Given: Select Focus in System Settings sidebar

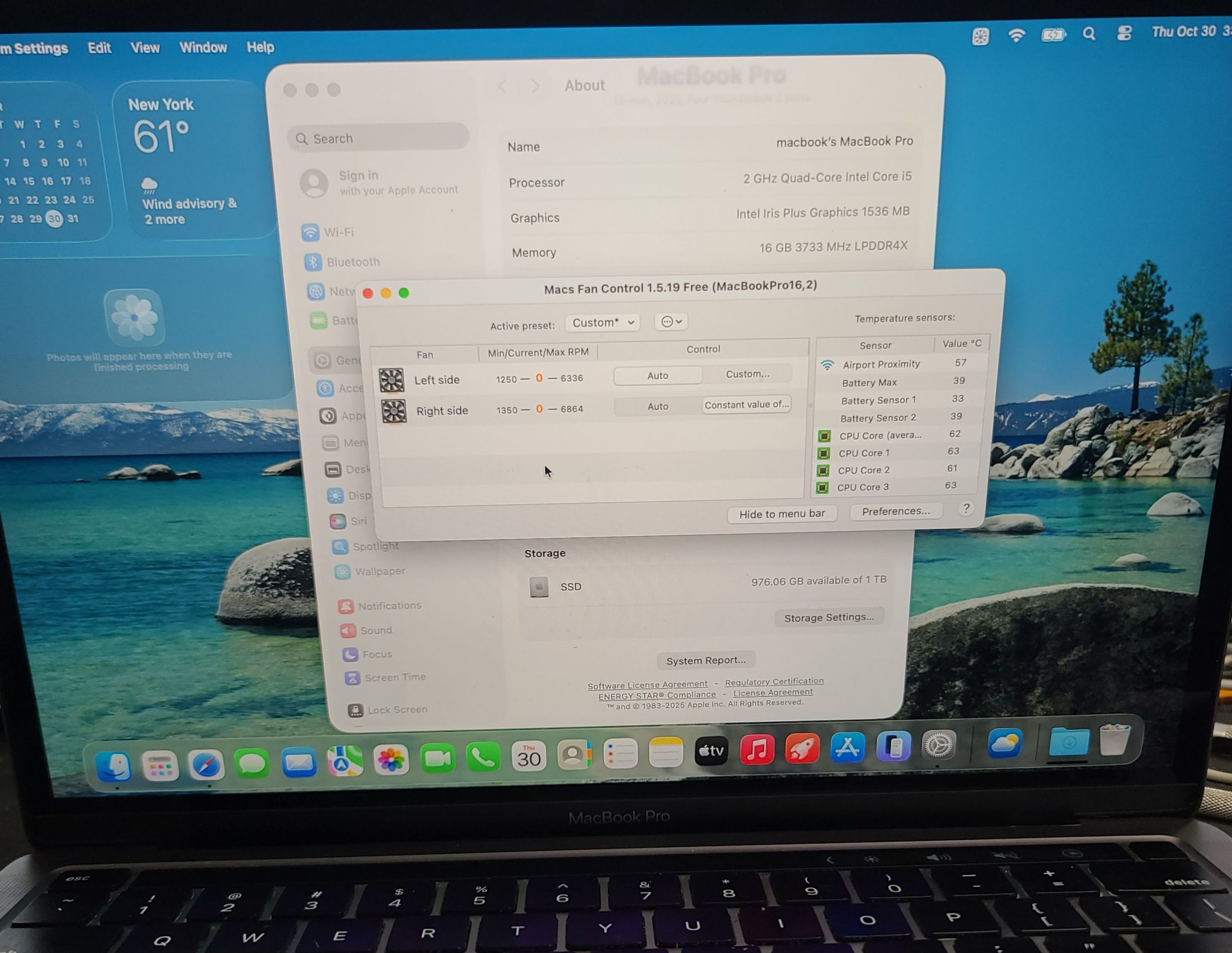Looking at the screenshot, I should click(x=368, y=654).
